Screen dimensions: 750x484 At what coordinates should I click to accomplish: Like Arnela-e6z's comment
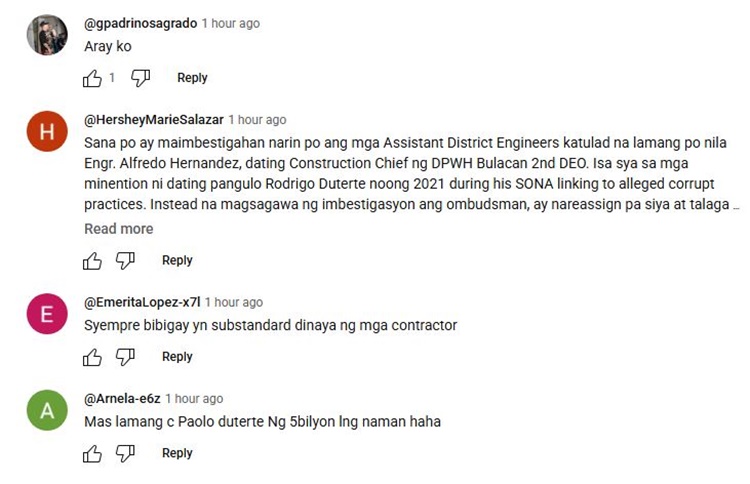92,453
